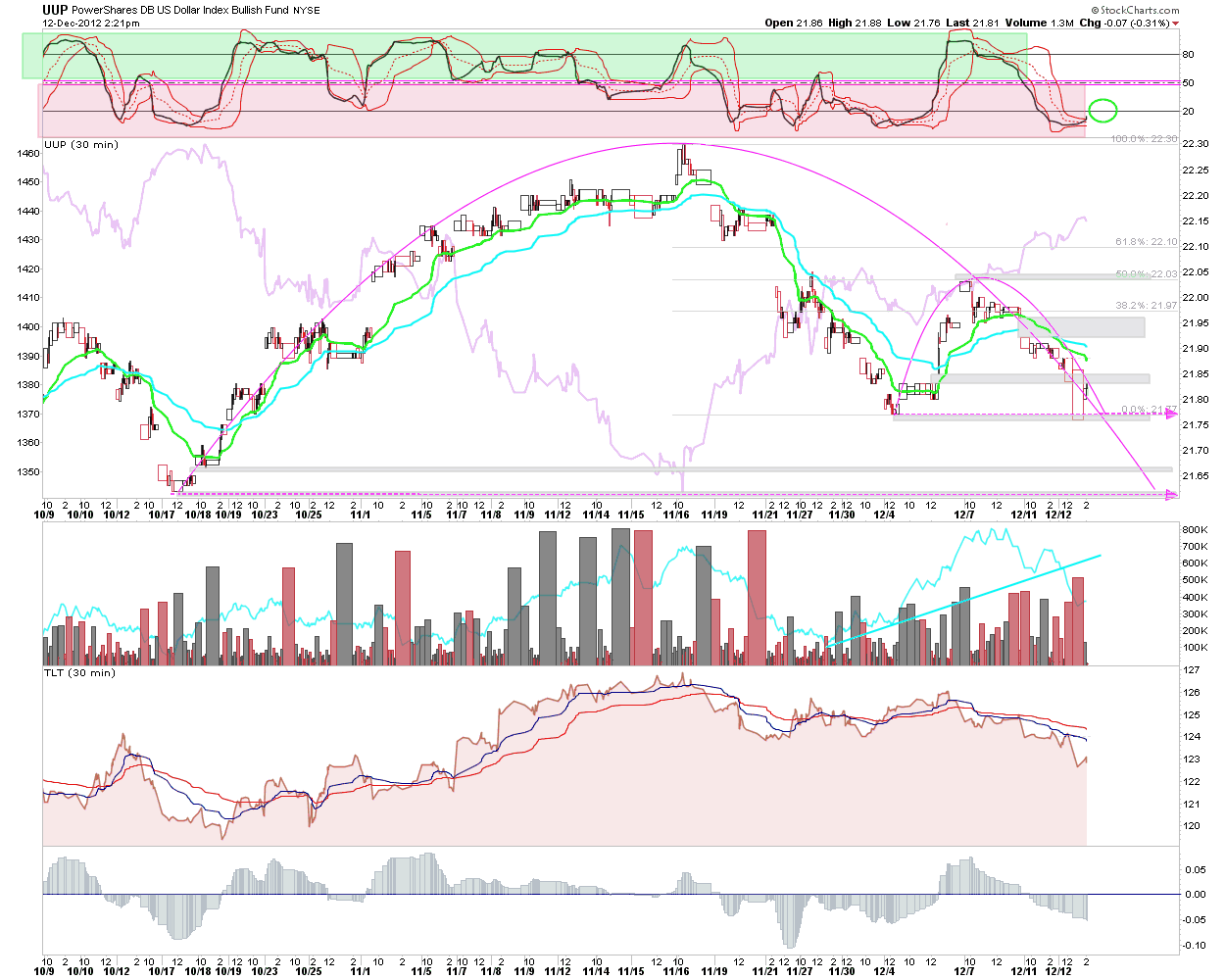Click the red down arrow beside the change value
Image resolution: width=1225 pixels, height=980 pixels.
point(1176,24)
